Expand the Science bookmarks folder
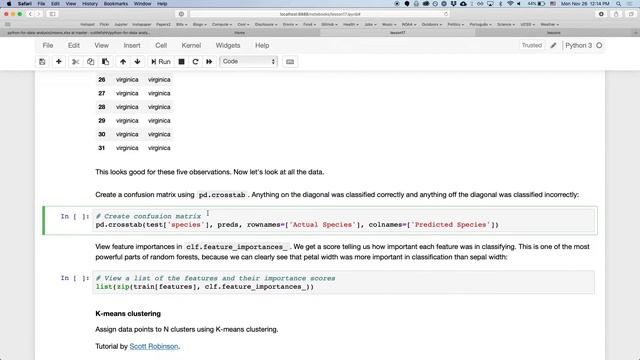Viewport: 640px width, 360px height. click(506, 24)
